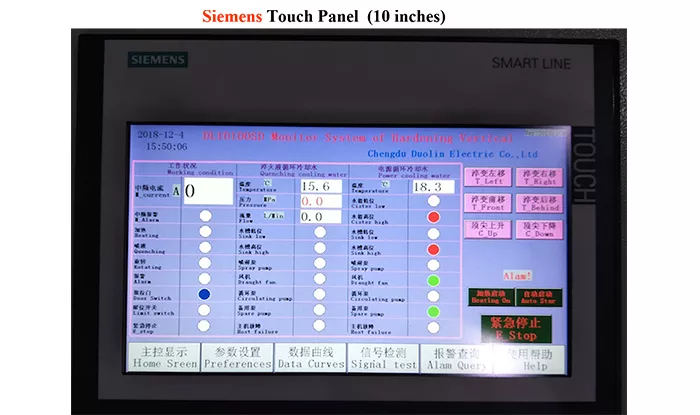
Task: Click Host failure lamp under Quenching cooling water
Action: point(319,325)
